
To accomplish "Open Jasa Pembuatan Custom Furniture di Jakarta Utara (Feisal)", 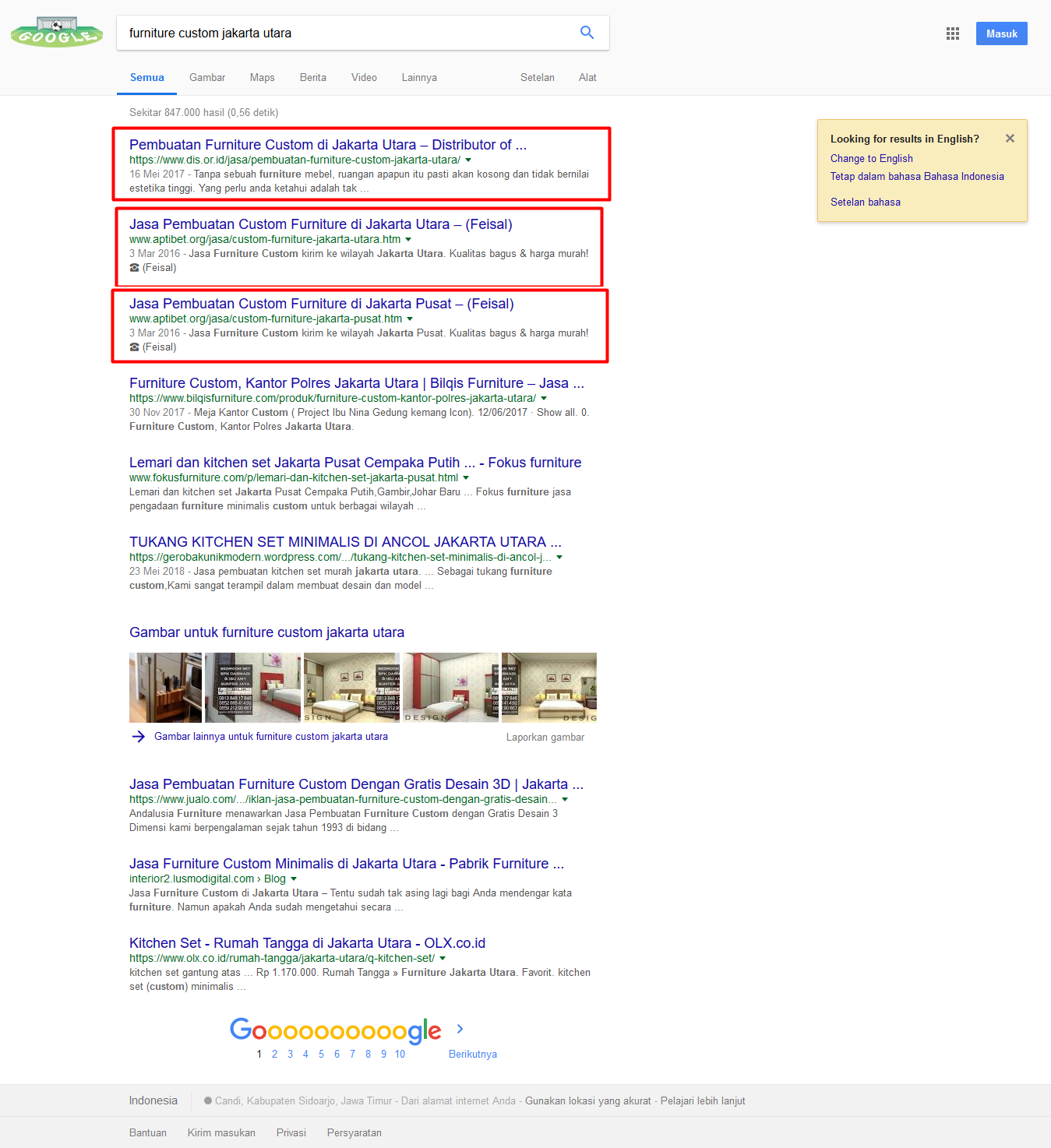I will pyautogui.click(x=321, y=224).
